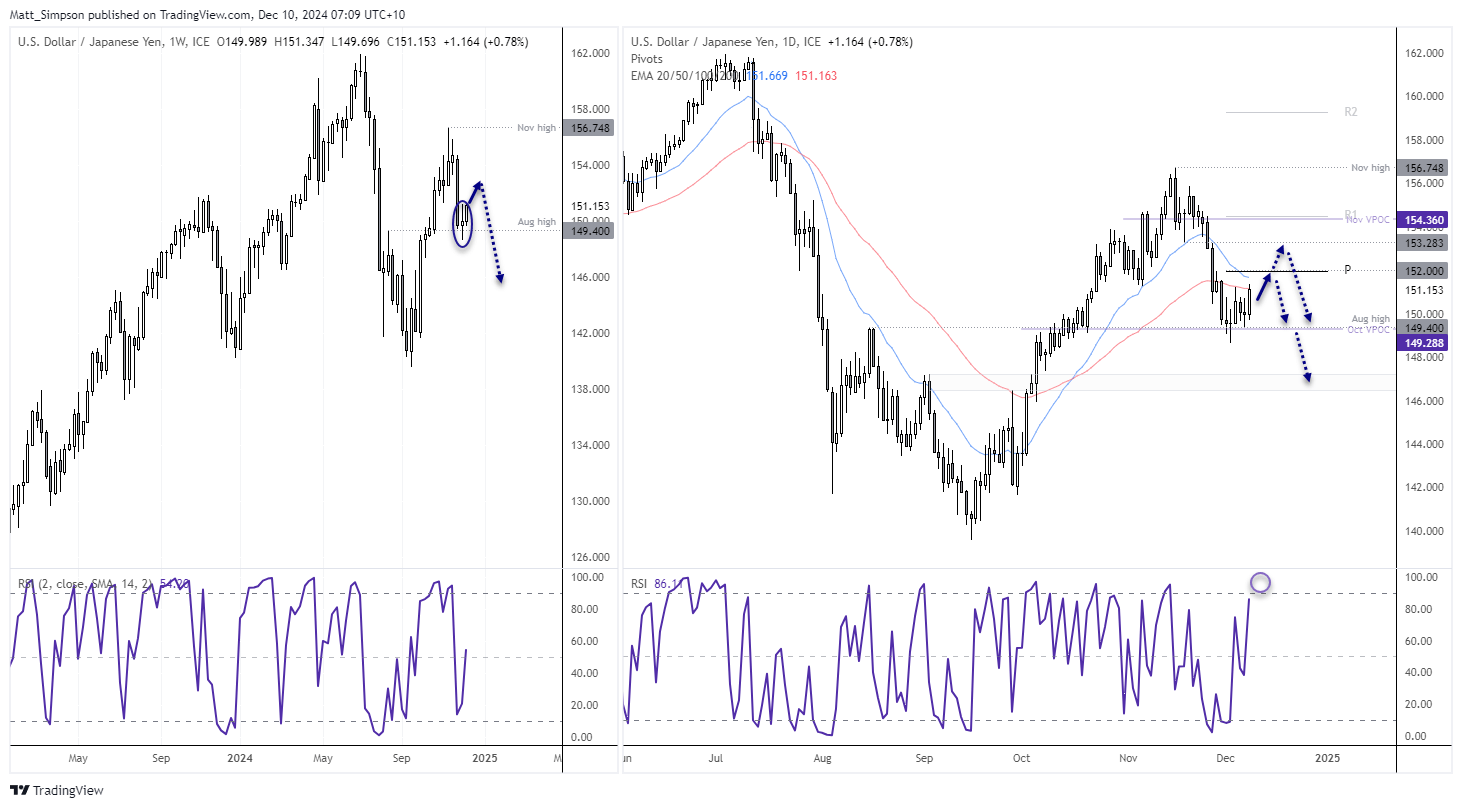1462x808 pixels.
Task: Select the R2 pivot label
Action: coord(1351,112)
